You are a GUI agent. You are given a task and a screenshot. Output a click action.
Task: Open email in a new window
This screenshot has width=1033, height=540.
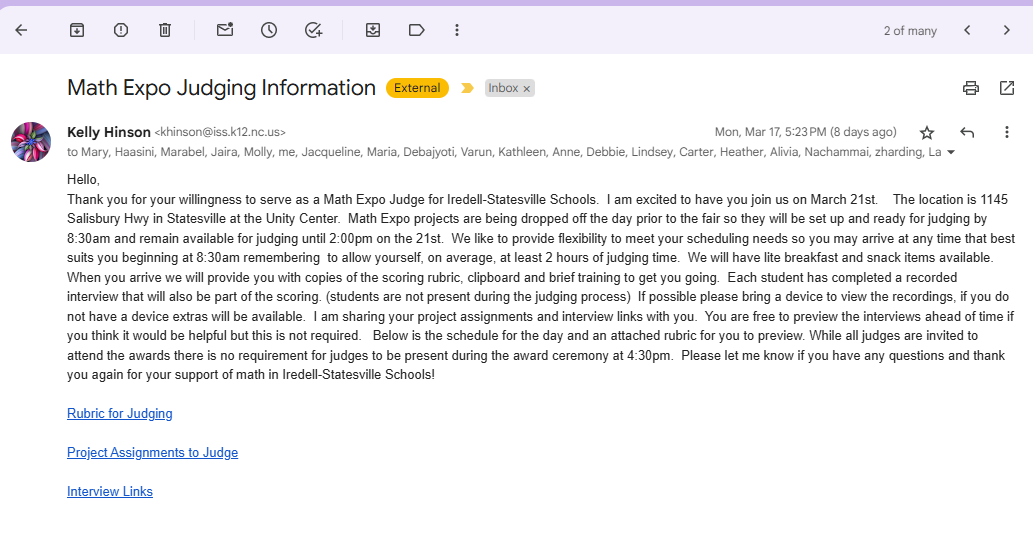coord(1007,88)
